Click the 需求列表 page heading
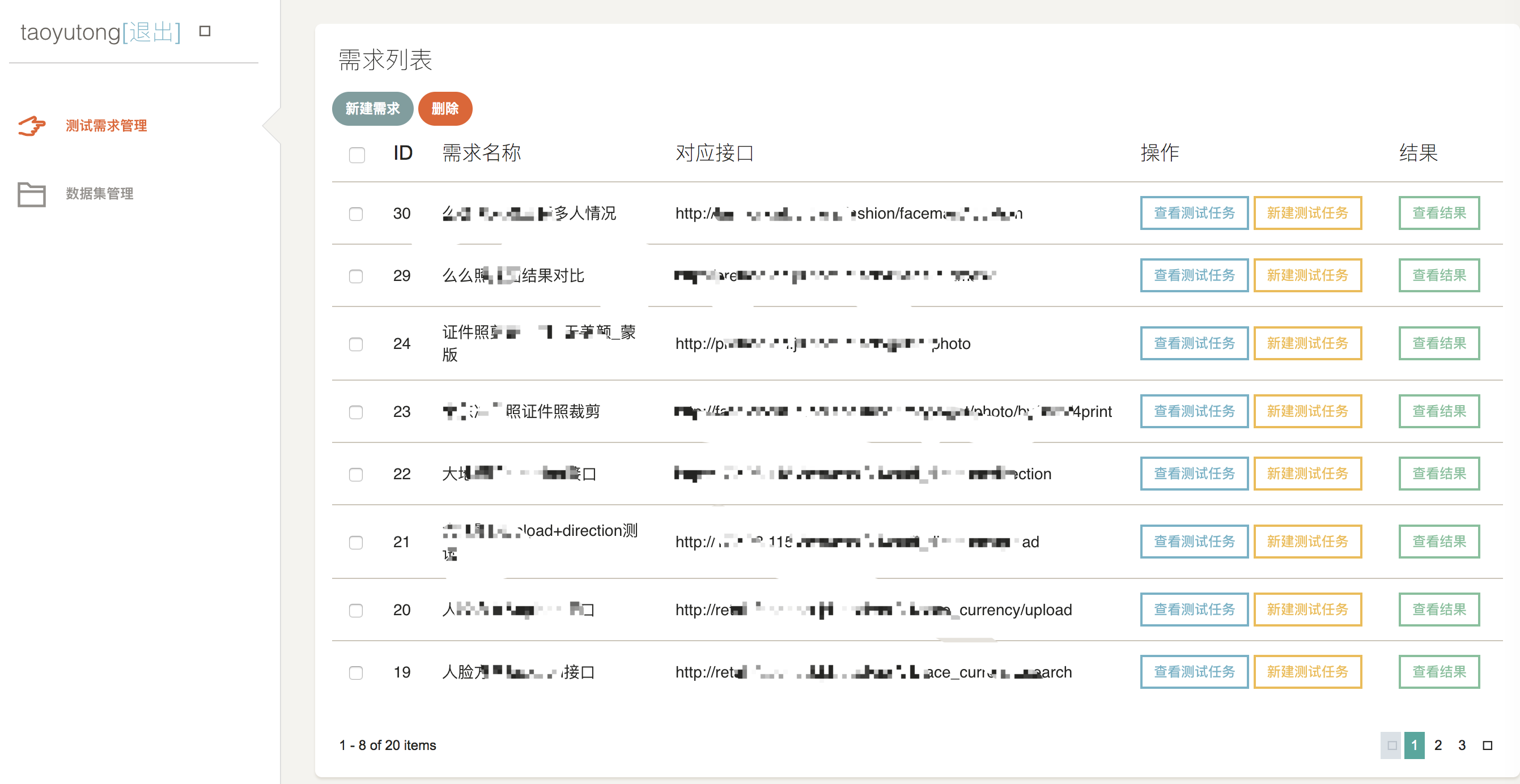Viewport: 1520px width, 784px height. 385,60
